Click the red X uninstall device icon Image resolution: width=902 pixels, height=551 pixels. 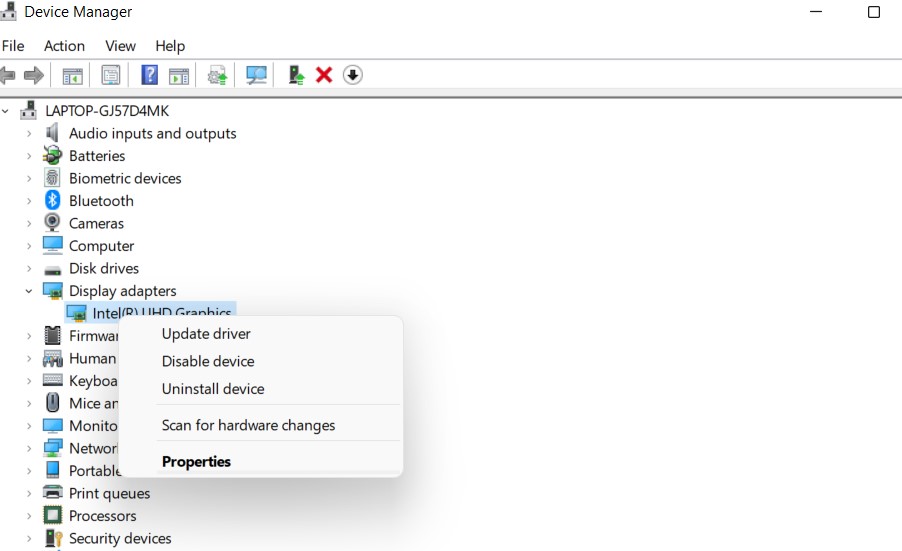click(x=324, y=75)
